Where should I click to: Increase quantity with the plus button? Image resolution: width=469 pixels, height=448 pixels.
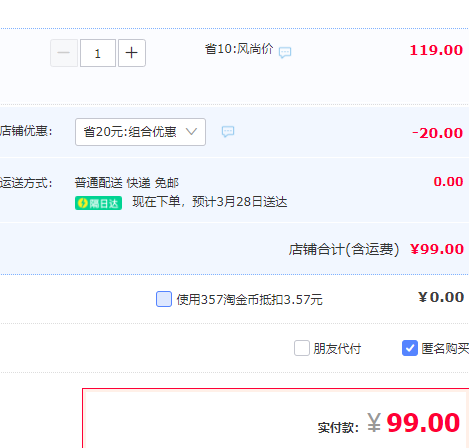pos(132,53)
